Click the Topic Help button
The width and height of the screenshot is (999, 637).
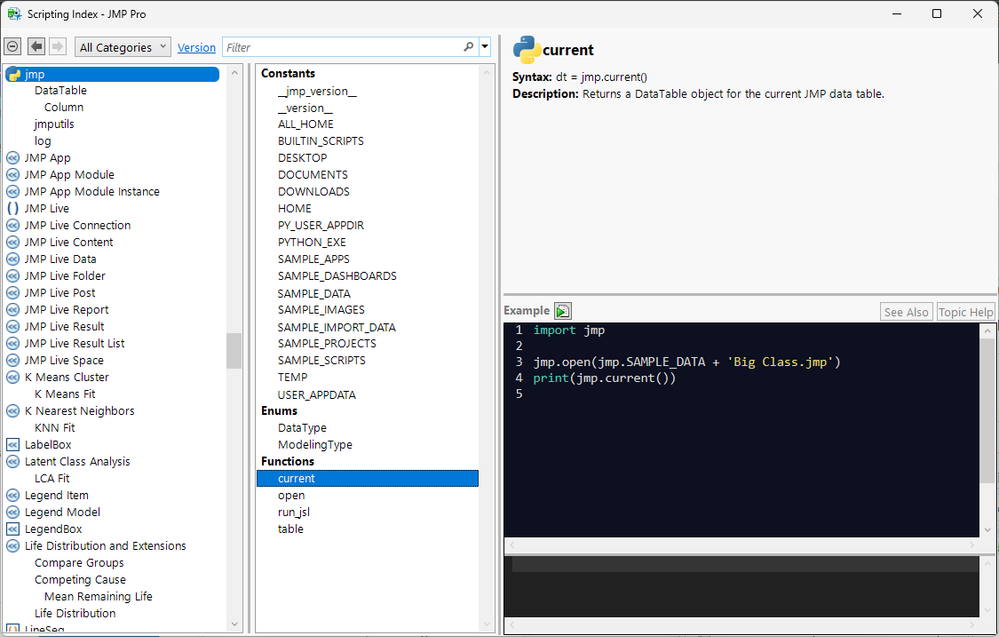click(x=965, y=312)
